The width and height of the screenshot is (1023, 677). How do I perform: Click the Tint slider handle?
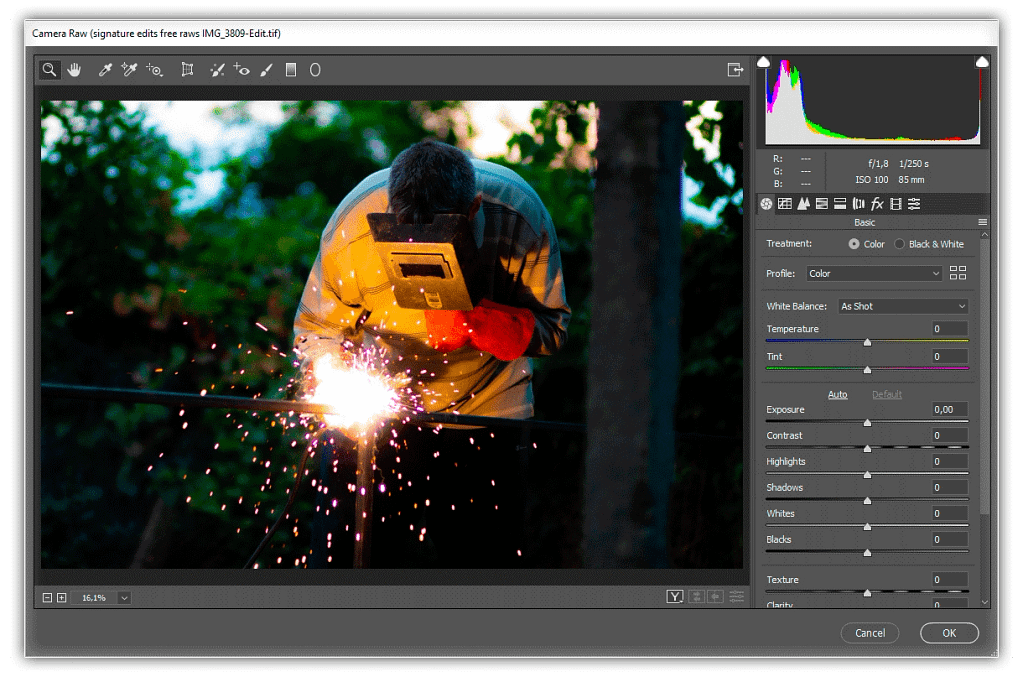867,370
